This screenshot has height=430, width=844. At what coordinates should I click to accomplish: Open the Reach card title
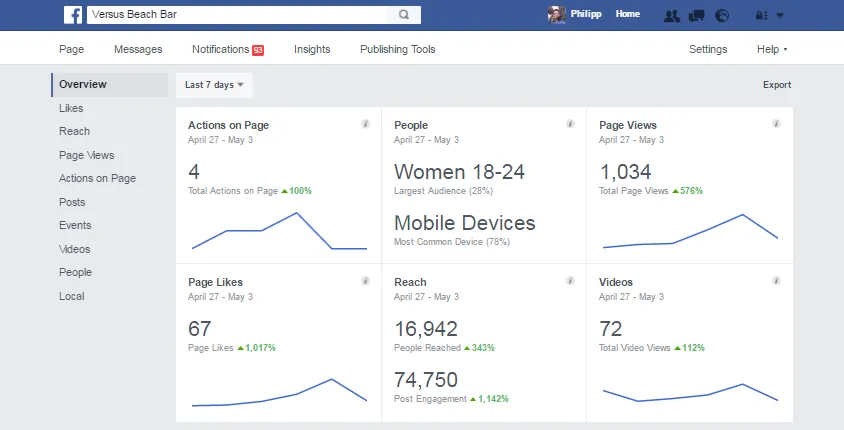(410, 283)
